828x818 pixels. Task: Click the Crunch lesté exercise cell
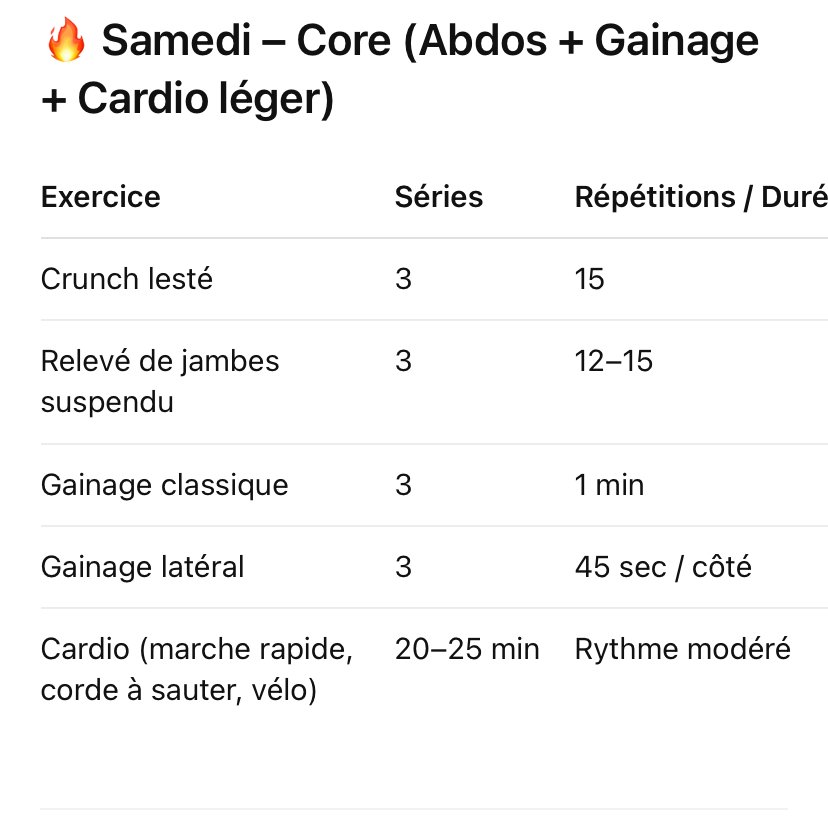[x=127, y=279]
